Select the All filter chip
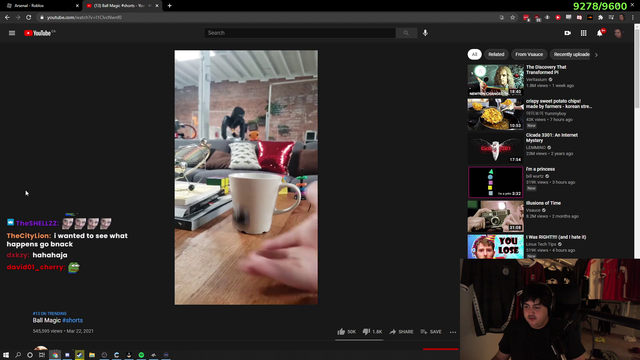Image resolution: width=640 pixels, height=360 pixels. click(474, 54)
